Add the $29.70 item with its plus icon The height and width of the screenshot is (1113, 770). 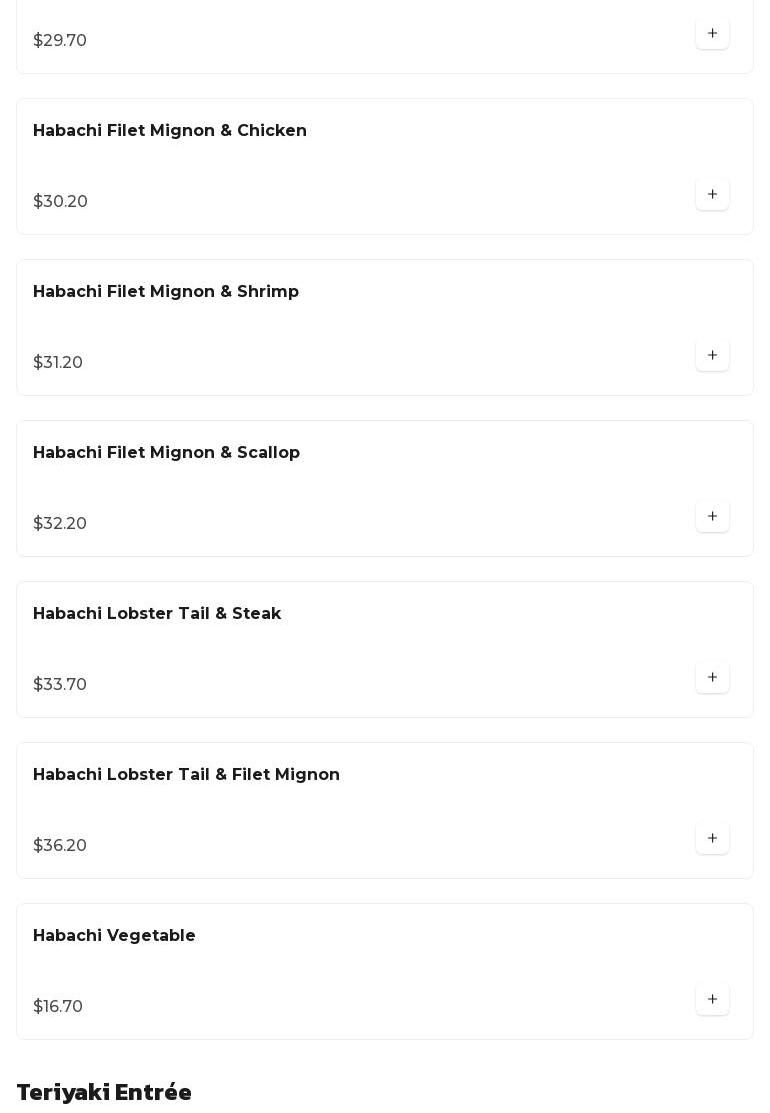(712, 33)
